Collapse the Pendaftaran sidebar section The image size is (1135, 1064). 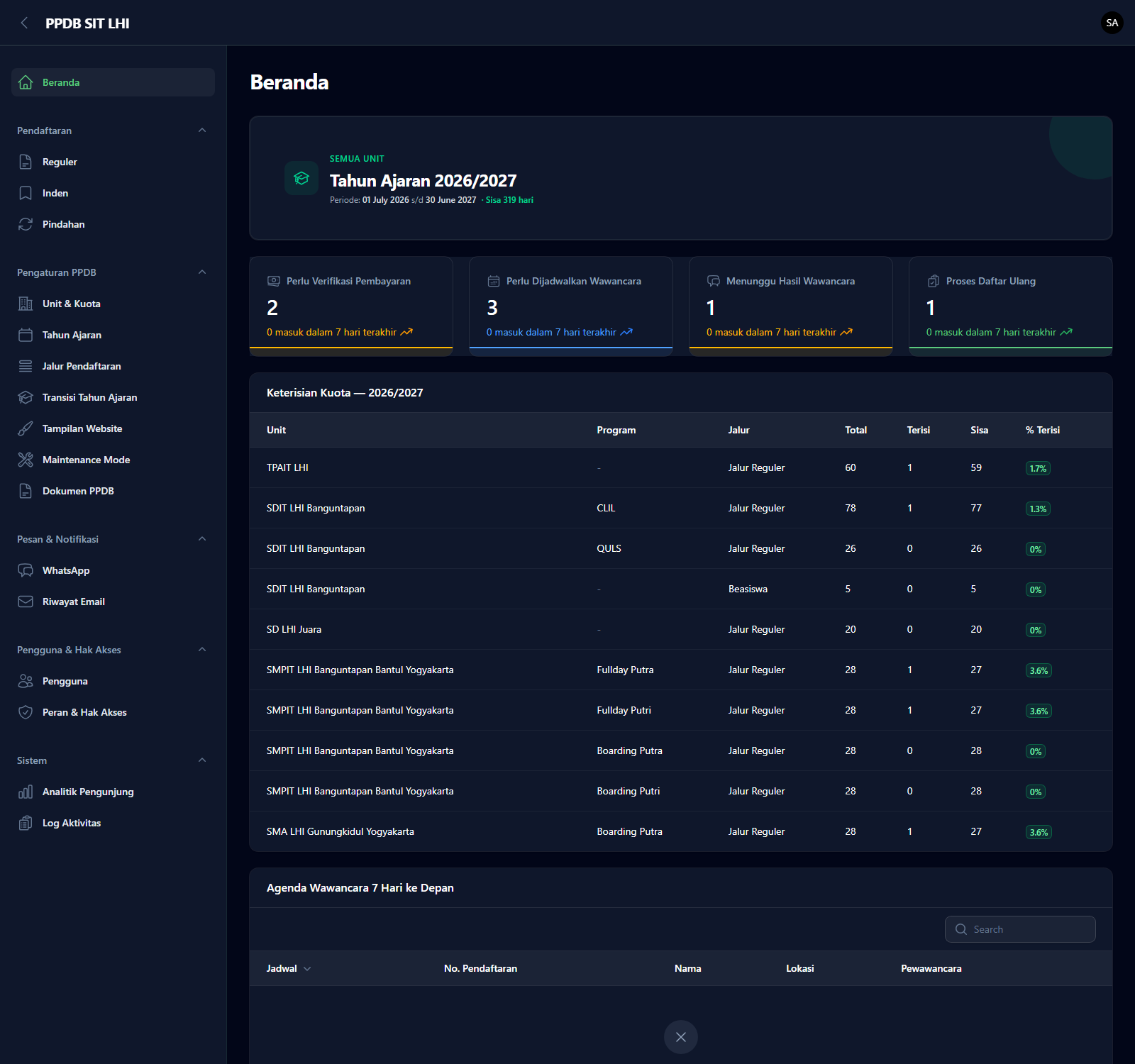pos(202,131)
